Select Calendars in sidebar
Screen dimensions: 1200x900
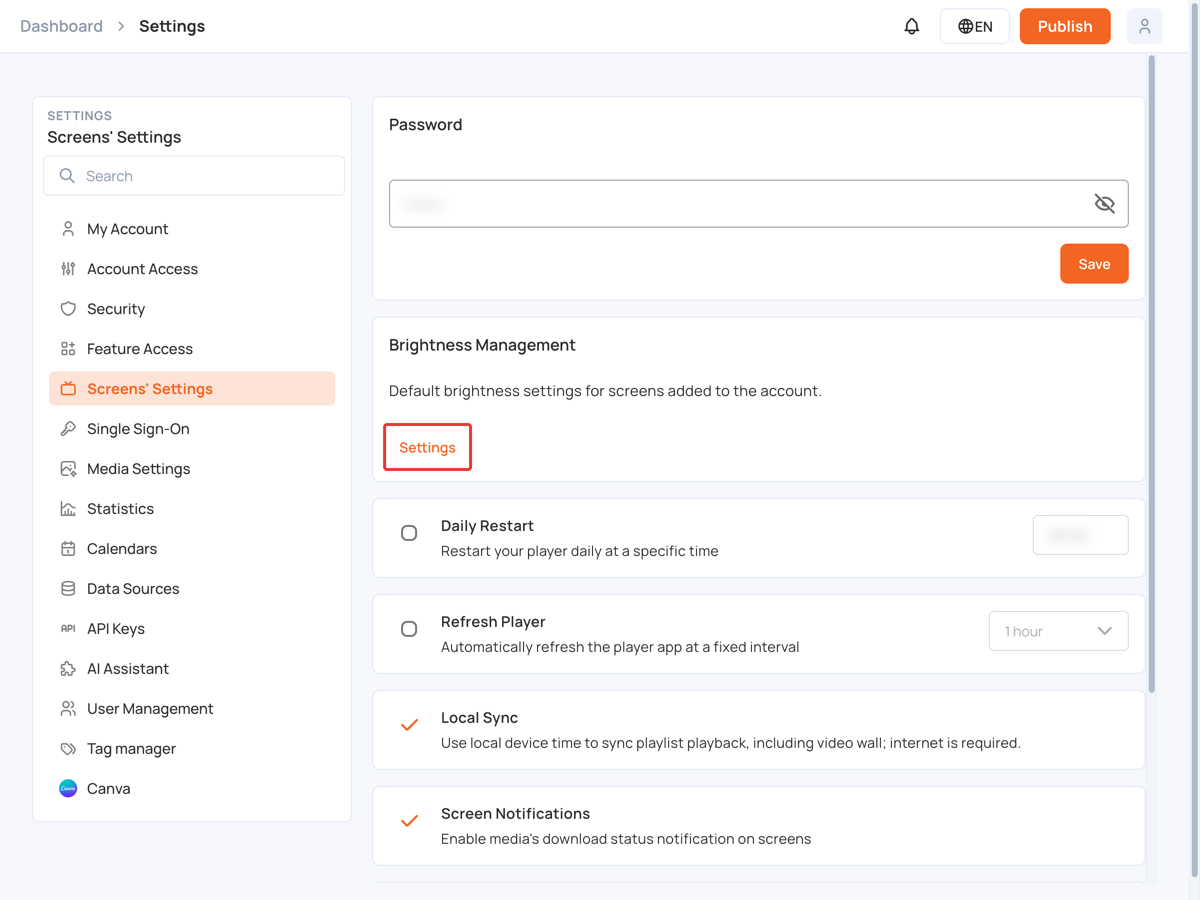192,549
